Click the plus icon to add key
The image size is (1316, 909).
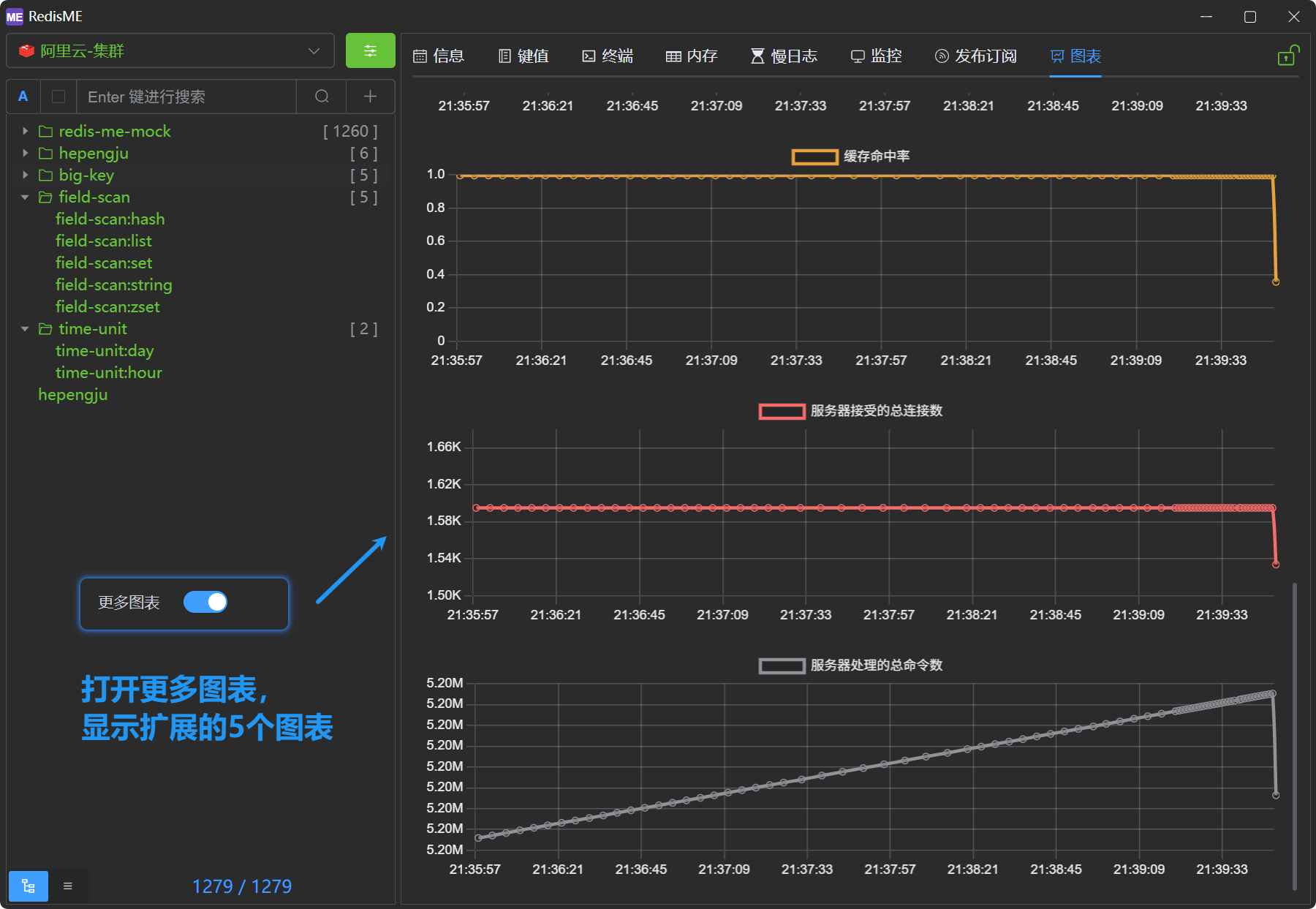click(x=370, y=97)
